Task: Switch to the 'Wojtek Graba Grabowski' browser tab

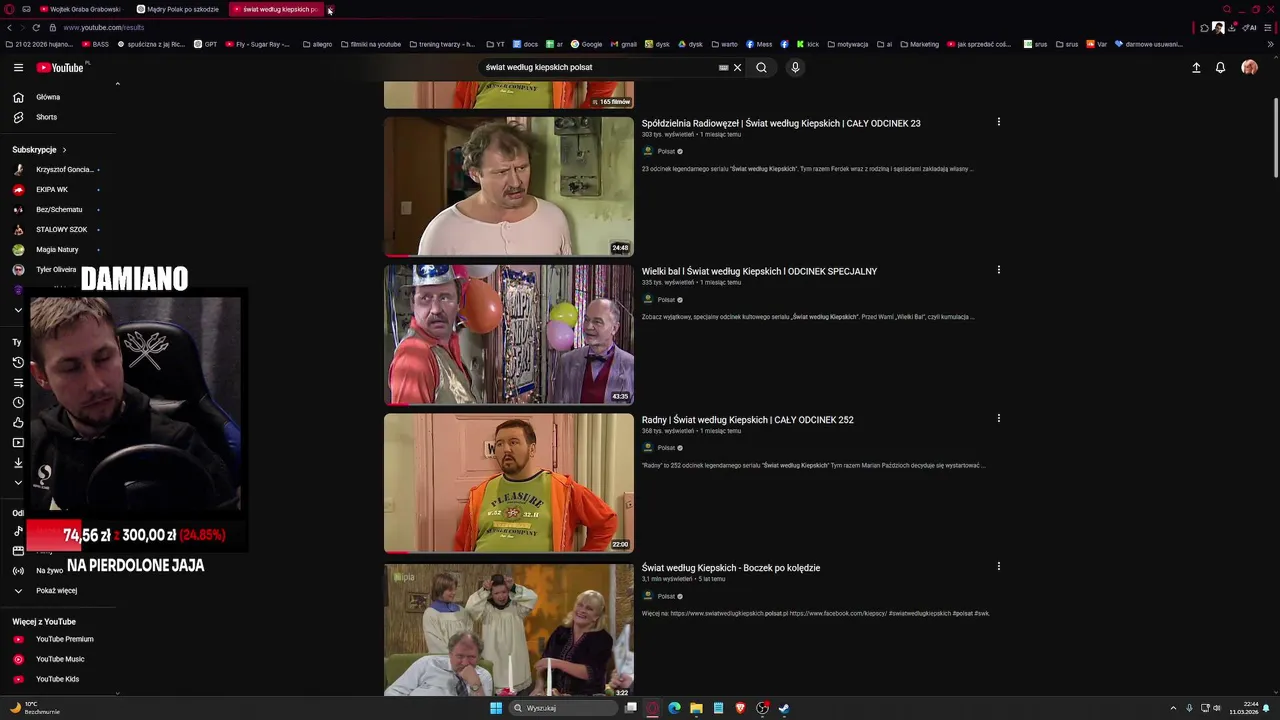Action: [80, 9]
